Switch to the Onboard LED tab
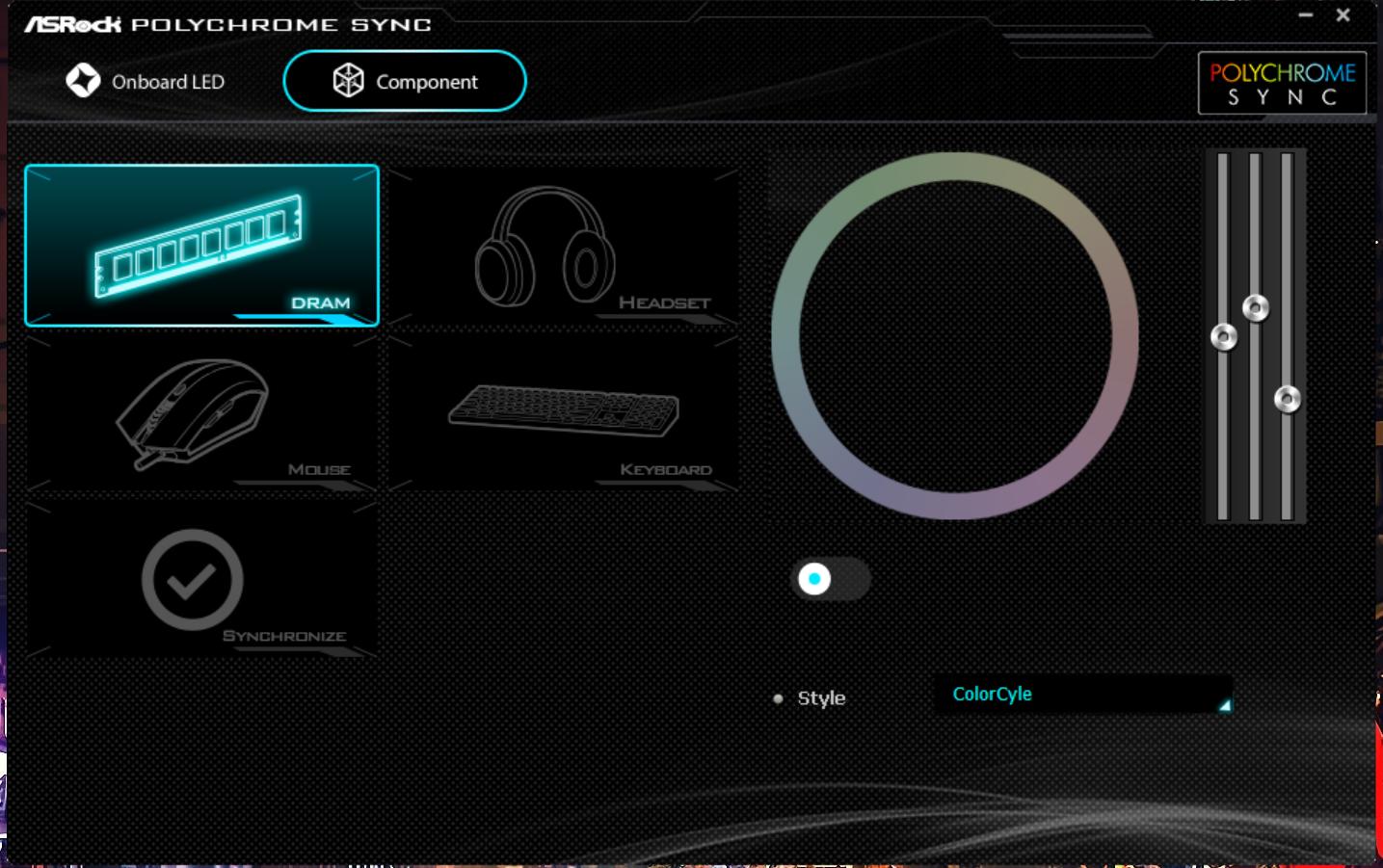The width and height of the screenshot is (1383, 868). point(145,82)
